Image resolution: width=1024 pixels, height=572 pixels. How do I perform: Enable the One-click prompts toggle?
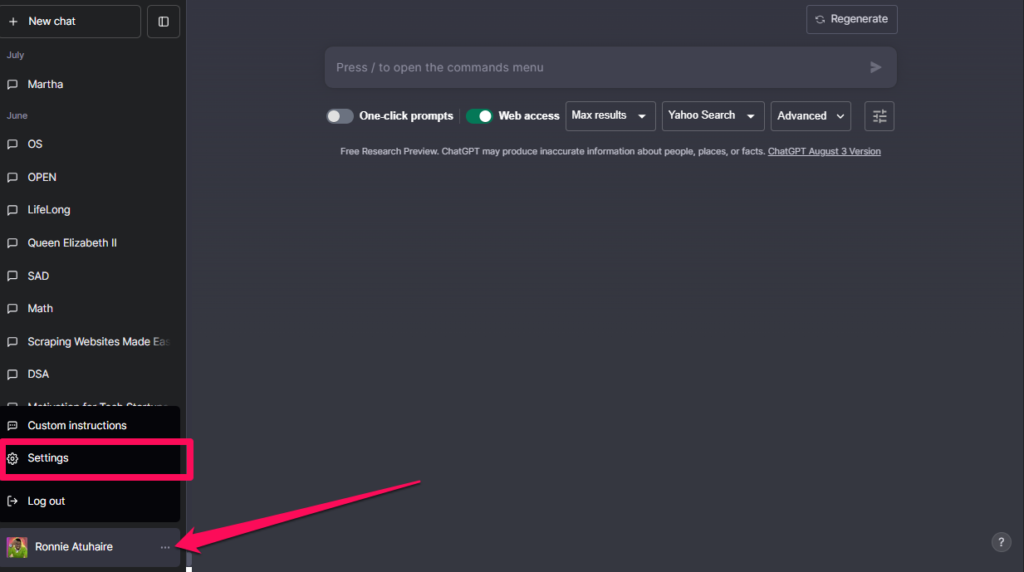tap(340, 116)
